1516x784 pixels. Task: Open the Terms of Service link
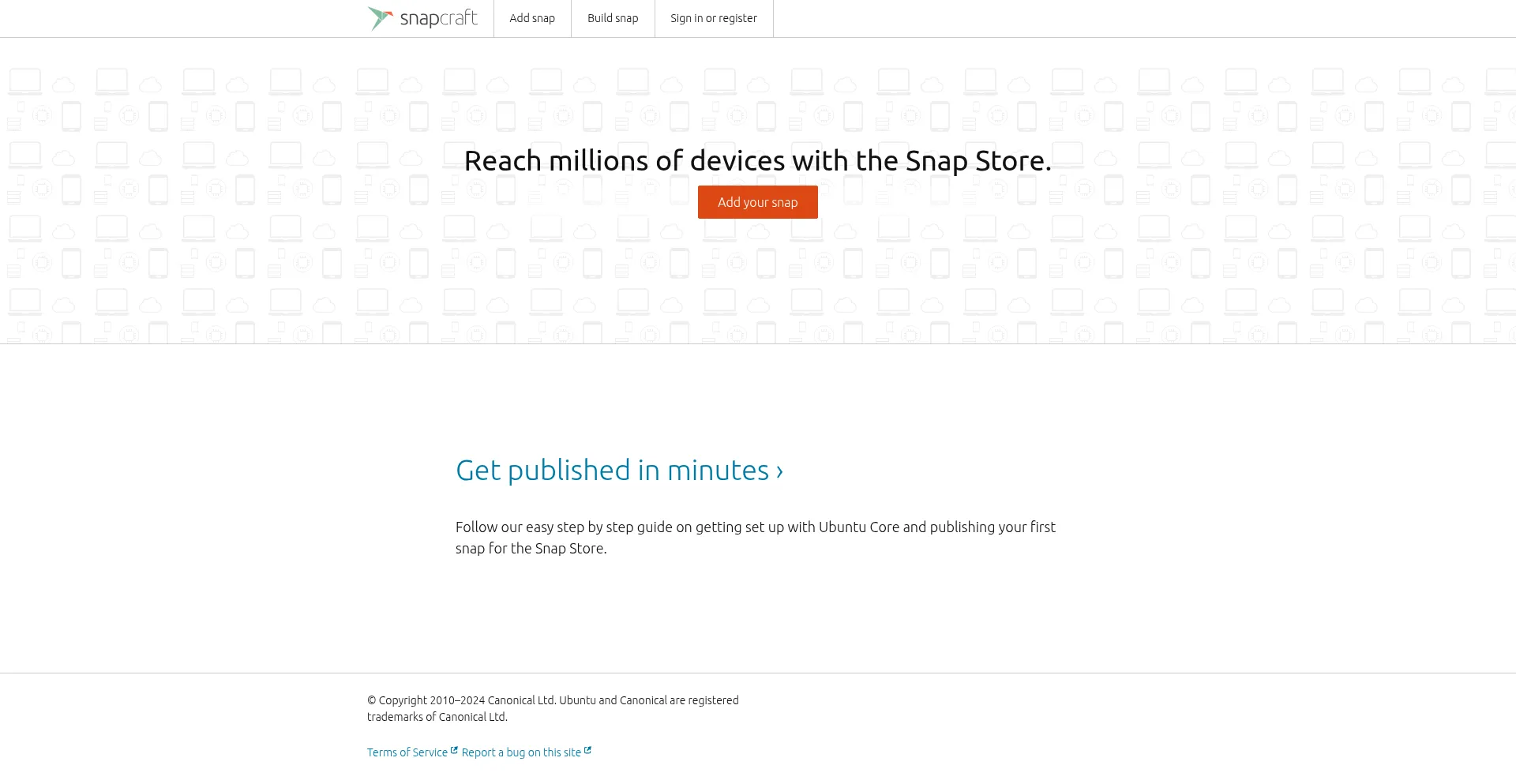[x=407, y=752]
